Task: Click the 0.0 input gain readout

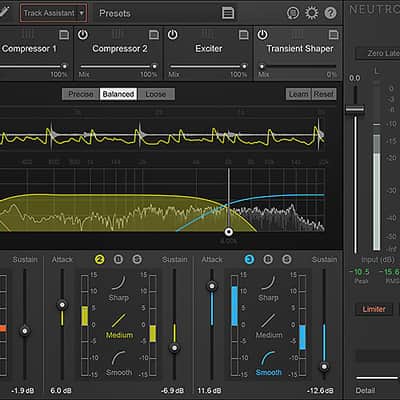Action: (355, 78)
